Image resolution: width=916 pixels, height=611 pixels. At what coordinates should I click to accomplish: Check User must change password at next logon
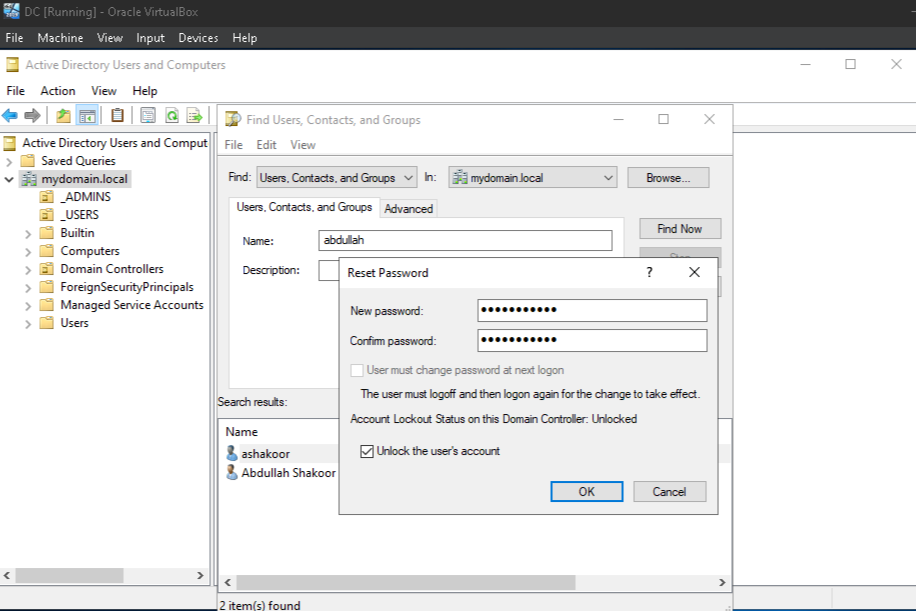pyautogui.click(x=356, y=370)
